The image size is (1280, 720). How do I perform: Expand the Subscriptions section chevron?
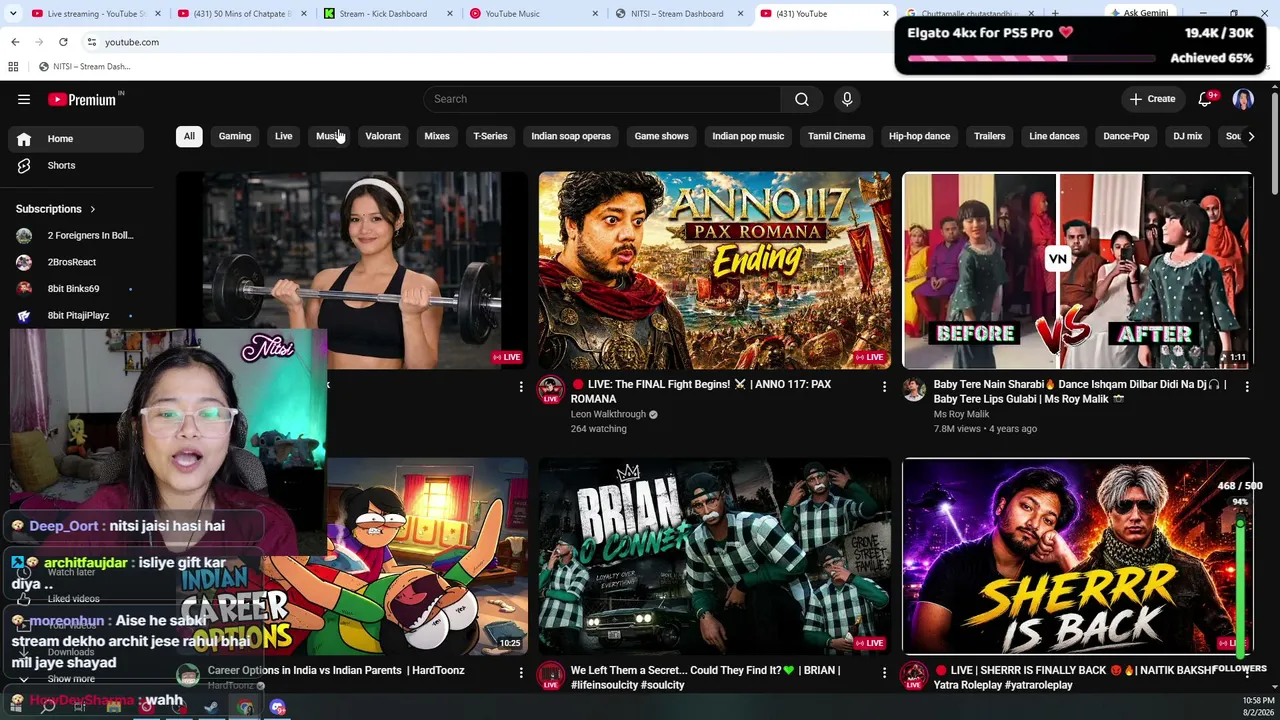click(93, 209)
